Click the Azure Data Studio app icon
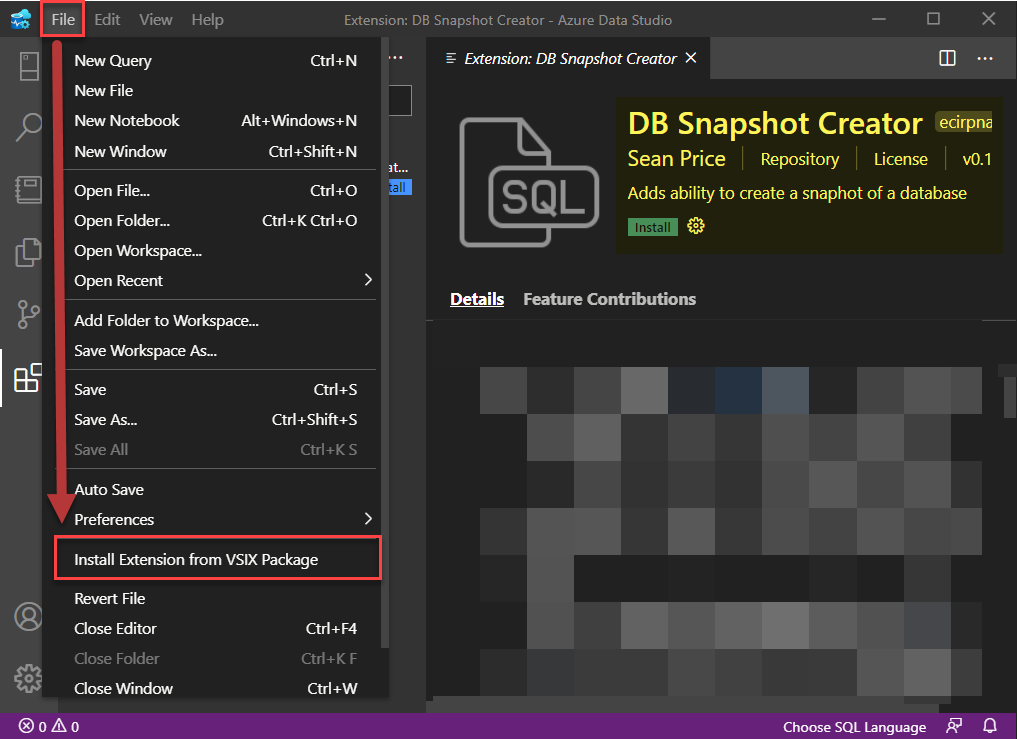 coord(21,19)
